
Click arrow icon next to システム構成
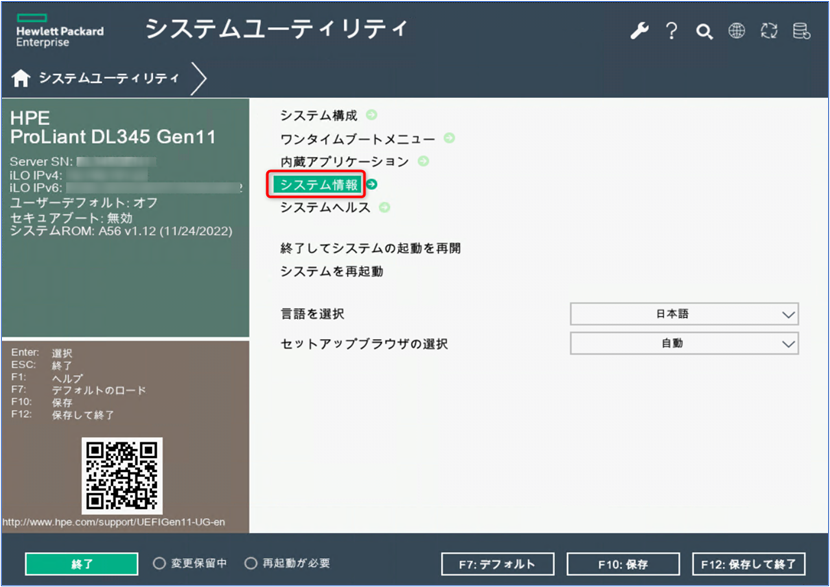372,114
